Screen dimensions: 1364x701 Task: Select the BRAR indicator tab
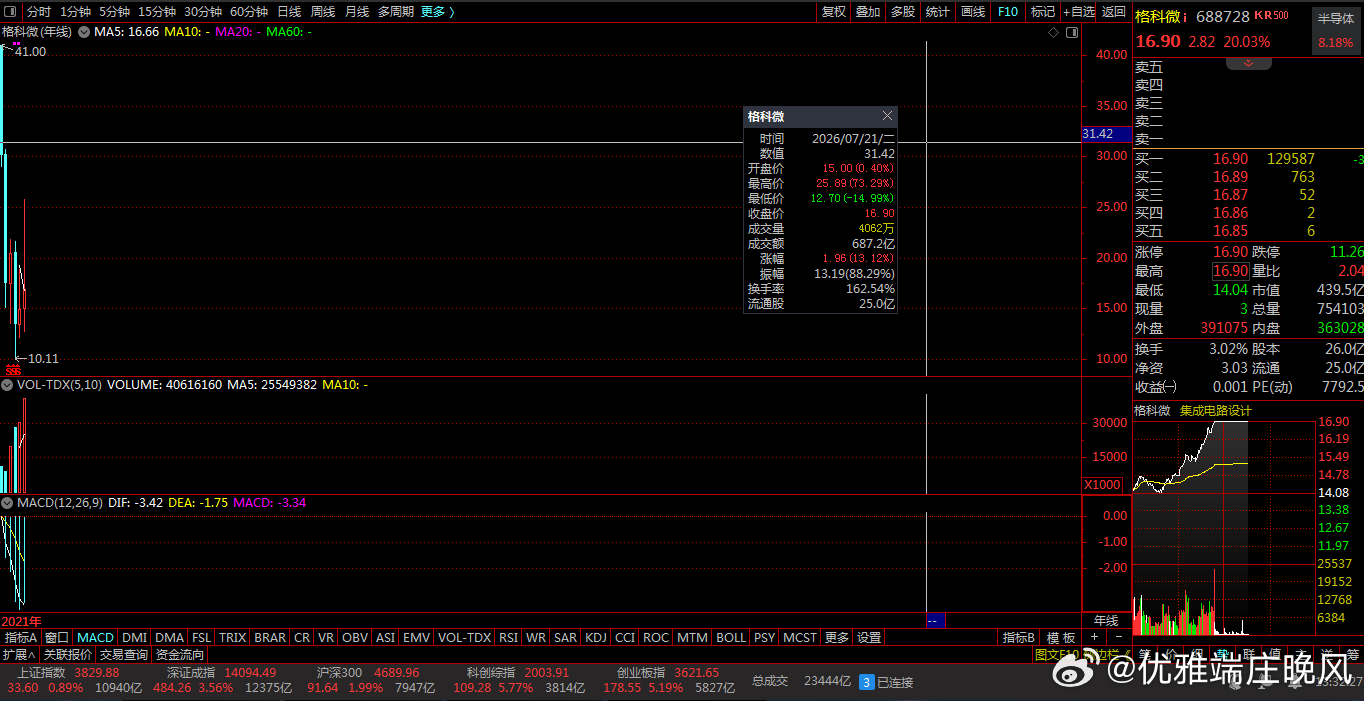(x=270, y=637)
